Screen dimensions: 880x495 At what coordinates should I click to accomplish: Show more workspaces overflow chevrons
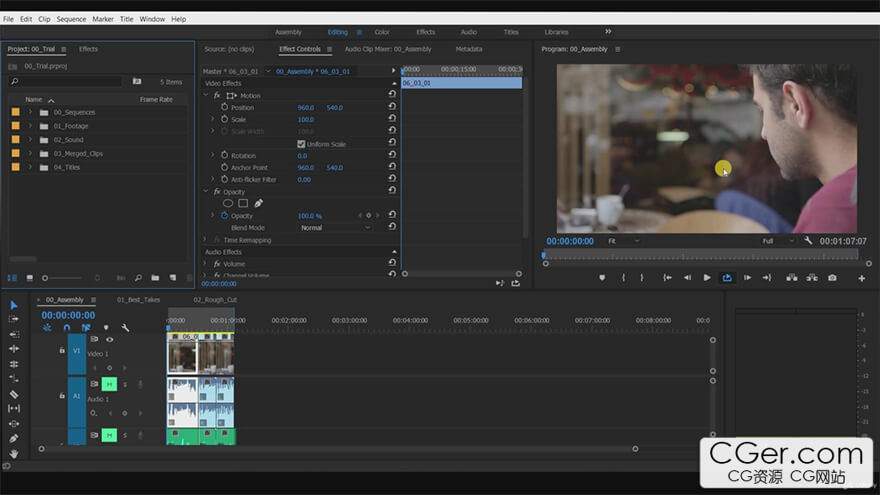[x=608, y=31]
